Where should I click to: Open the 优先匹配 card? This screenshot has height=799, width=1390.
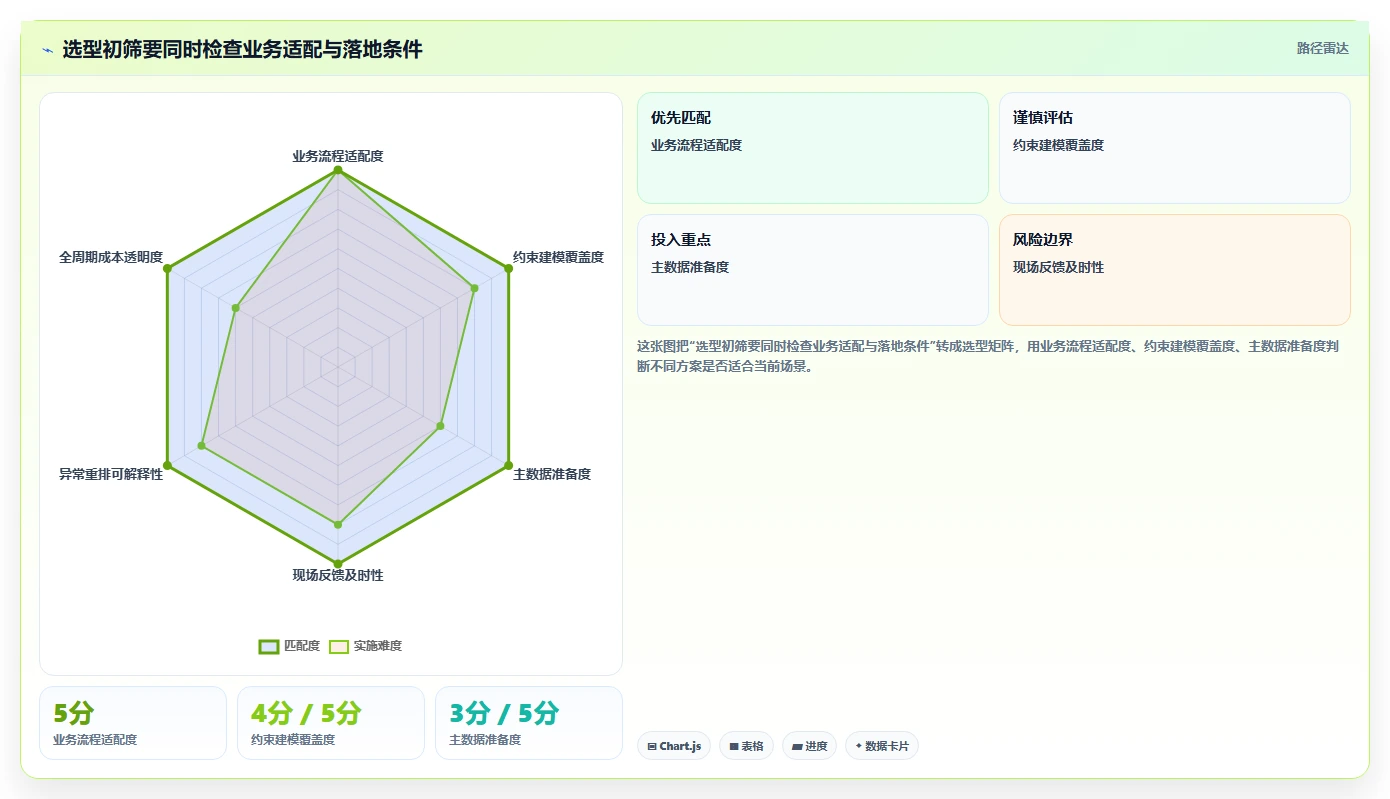pyautogui.click(x=813, y=148)
